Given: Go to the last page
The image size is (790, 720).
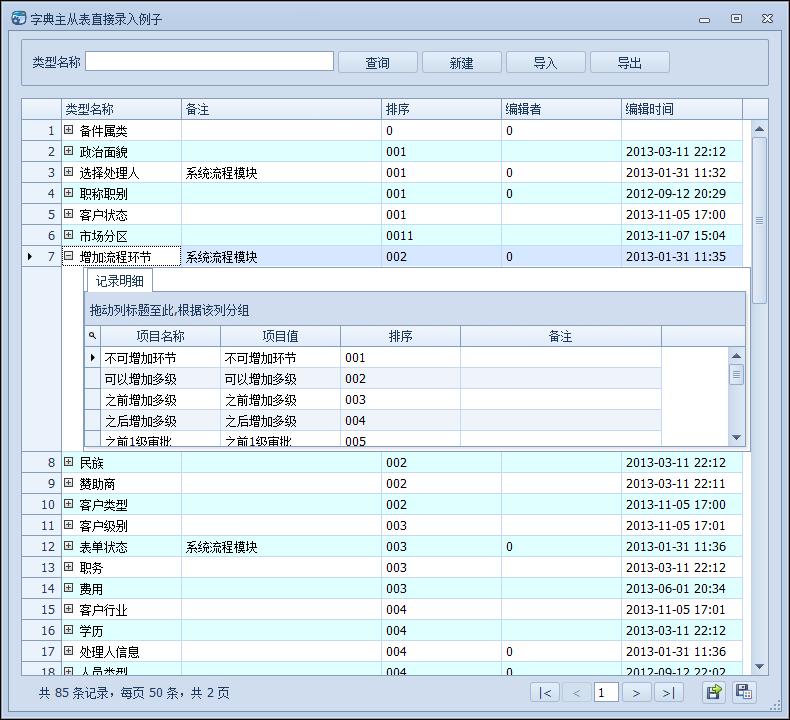Looking at the screenshot, I should (x=668, y=693).
